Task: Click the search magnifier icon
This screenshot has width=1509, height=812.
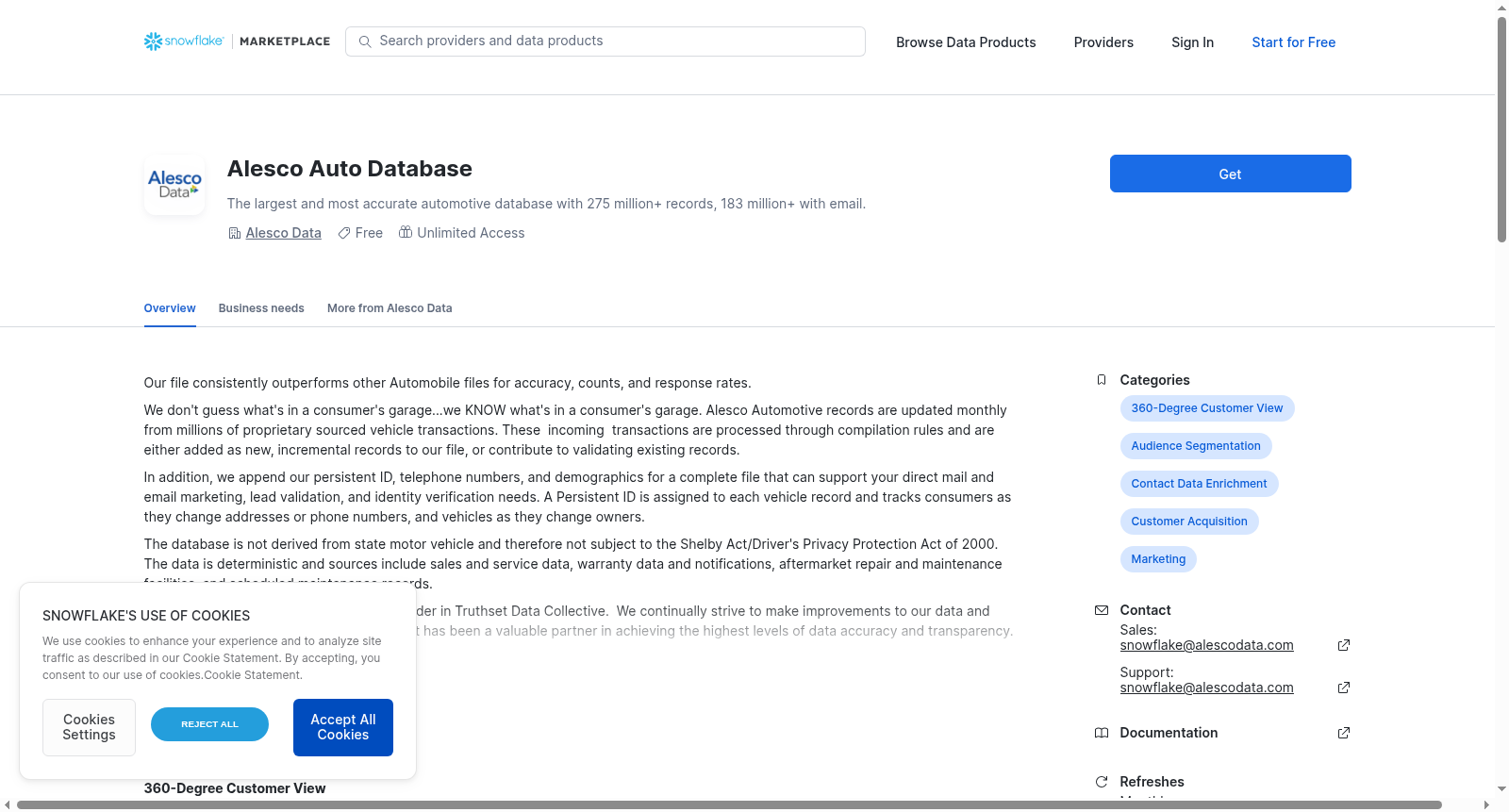Action: point(365,41)
